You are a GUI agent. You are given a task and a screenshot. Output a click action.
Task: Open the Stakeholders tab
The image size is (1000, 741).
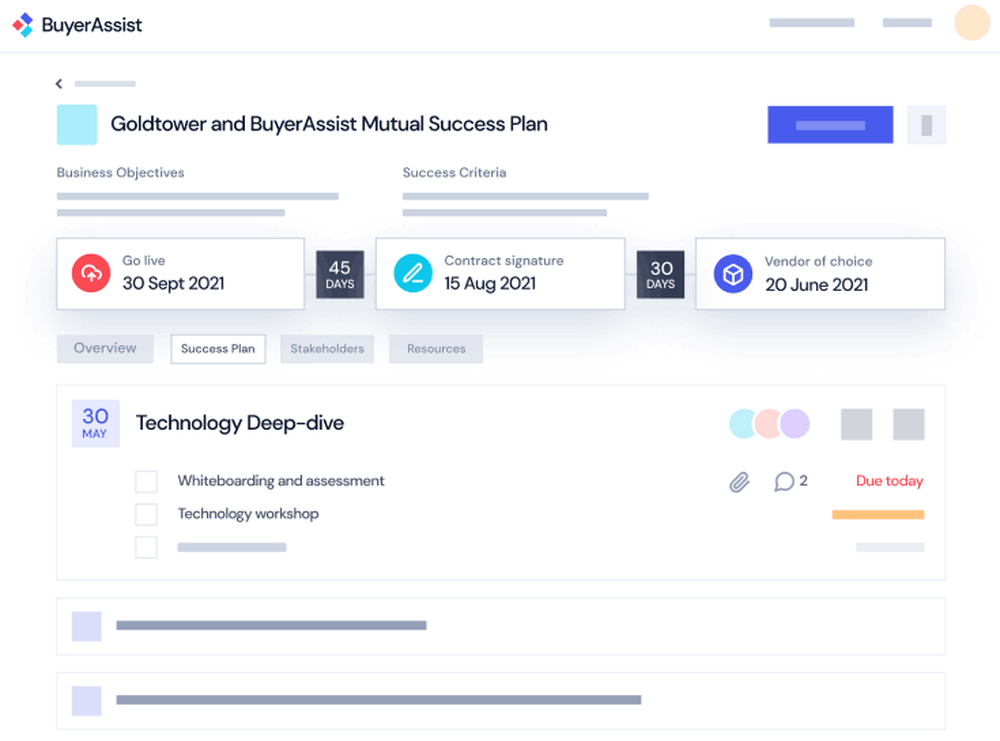point(327,349)
